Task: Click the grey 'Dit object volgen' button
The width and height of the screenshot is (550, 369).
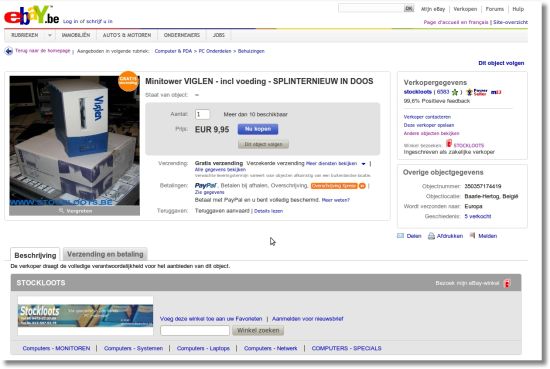Action: coord(263,144)
